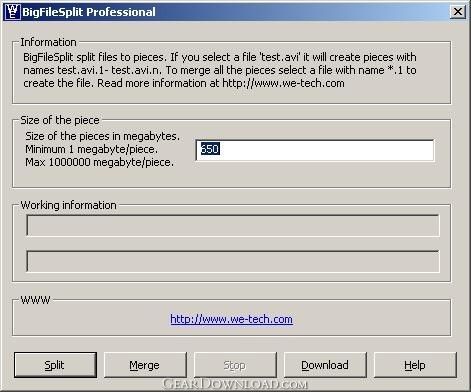This screenshot has height=392, width=471.
Task: Click the 'Information' group label
Action: click(48, 42)
